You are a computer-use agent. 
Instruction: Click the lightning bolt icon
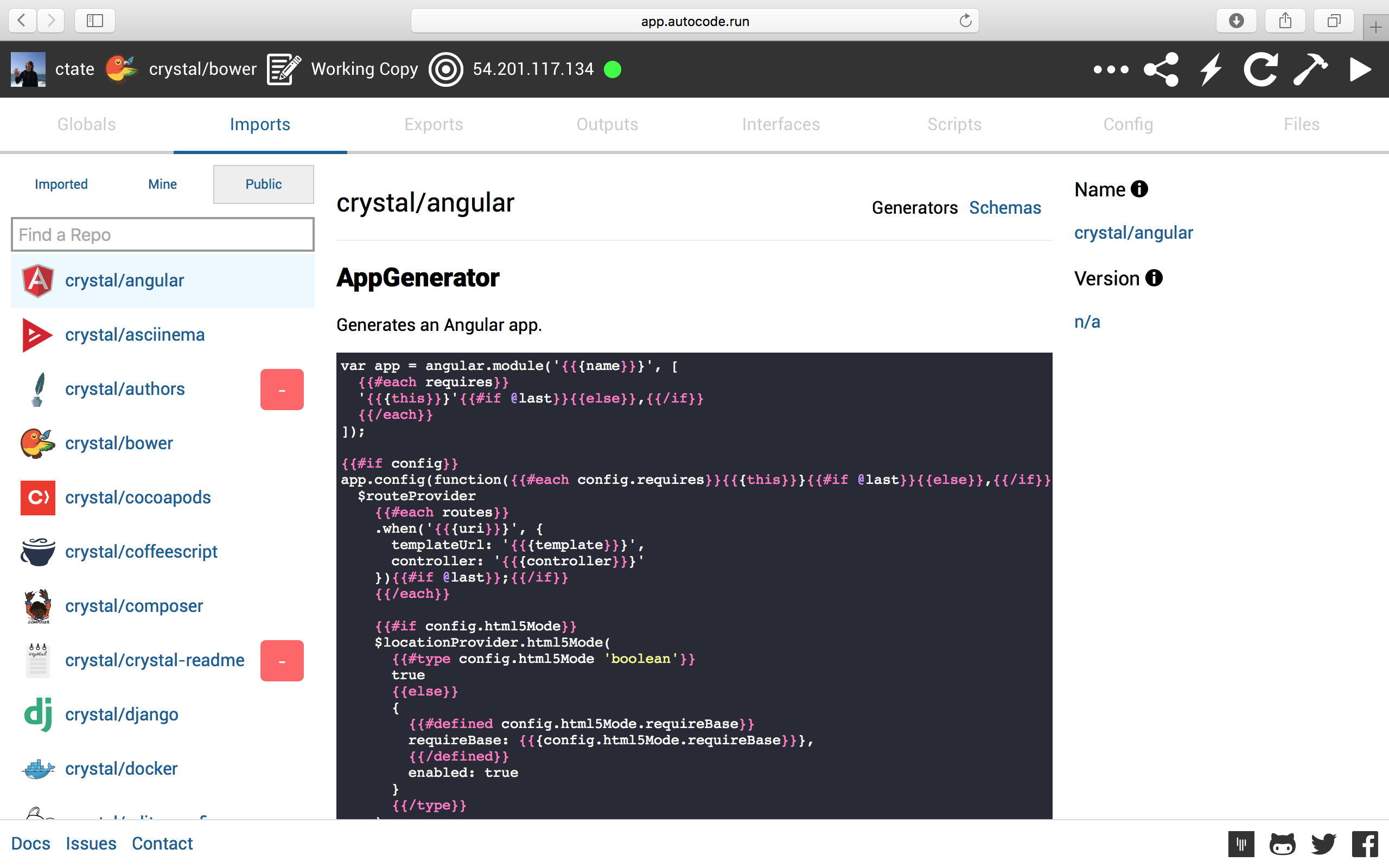[x=1211, y=69]
